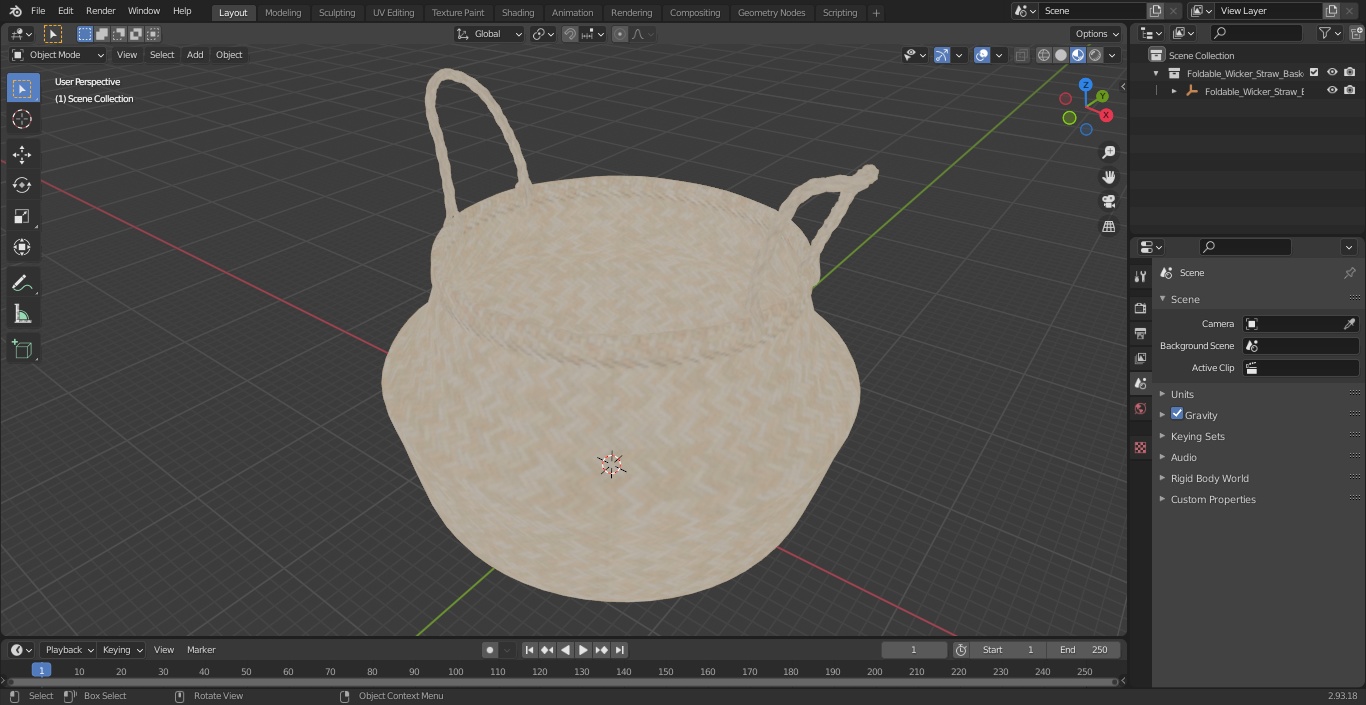Play the animation in reverse
The height and width of the screenshot is (705, 1366).
pyautogui.click(x=565, y=650)
